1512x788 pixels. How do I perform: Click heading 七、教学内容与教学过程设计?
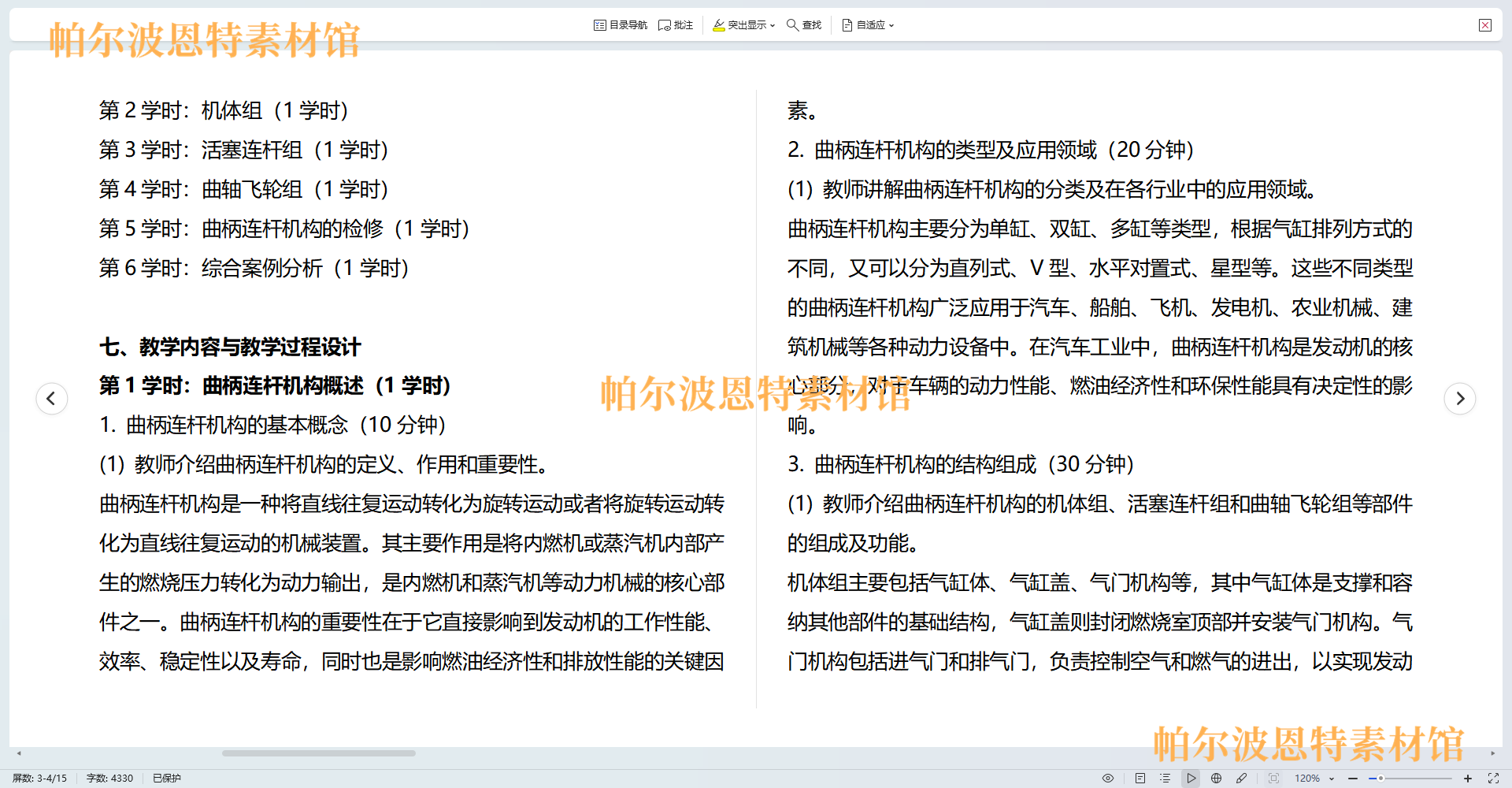click(230, 347)
